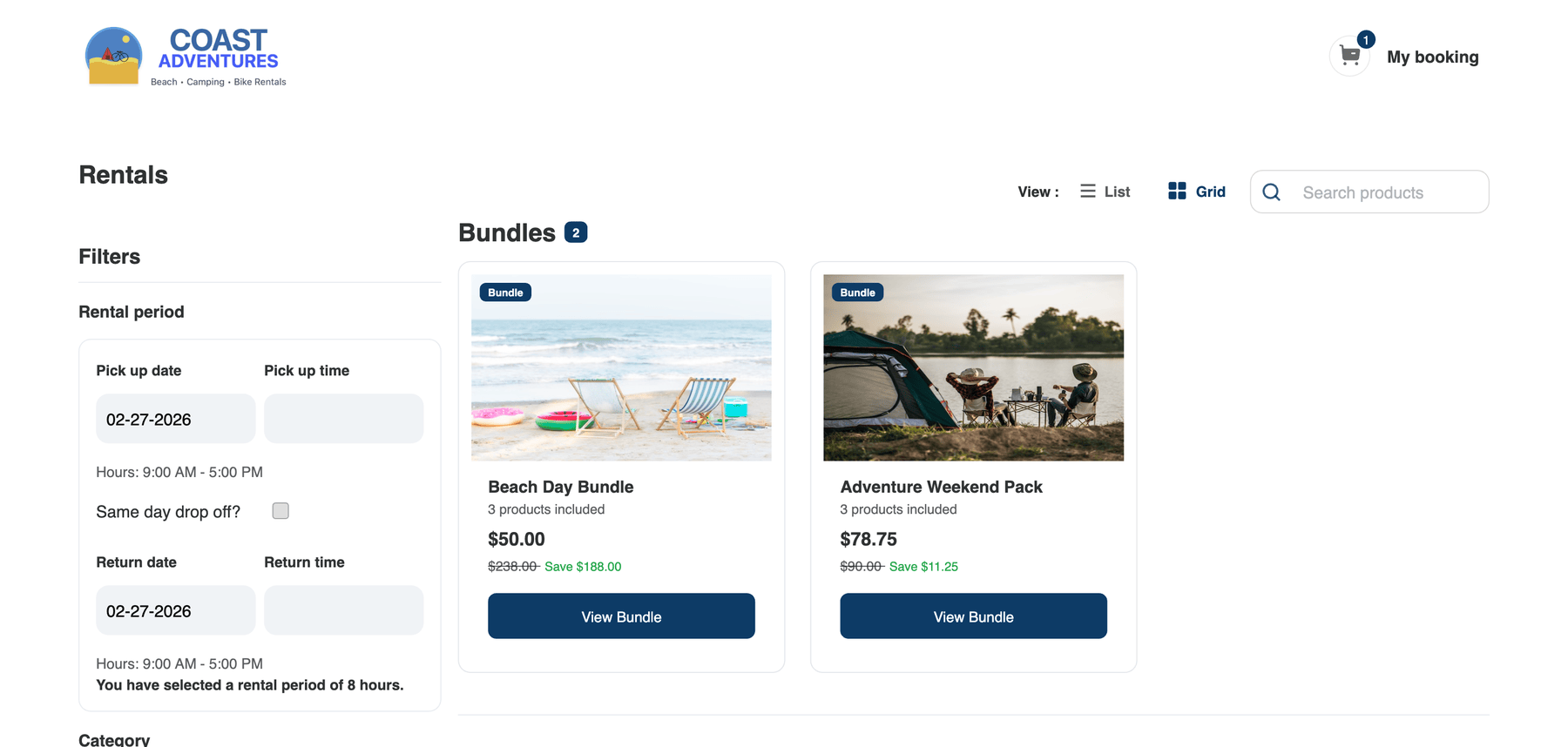Click the Search products input field
The width and height of the screenshot is (1568, 747).
pos(1376,192)
